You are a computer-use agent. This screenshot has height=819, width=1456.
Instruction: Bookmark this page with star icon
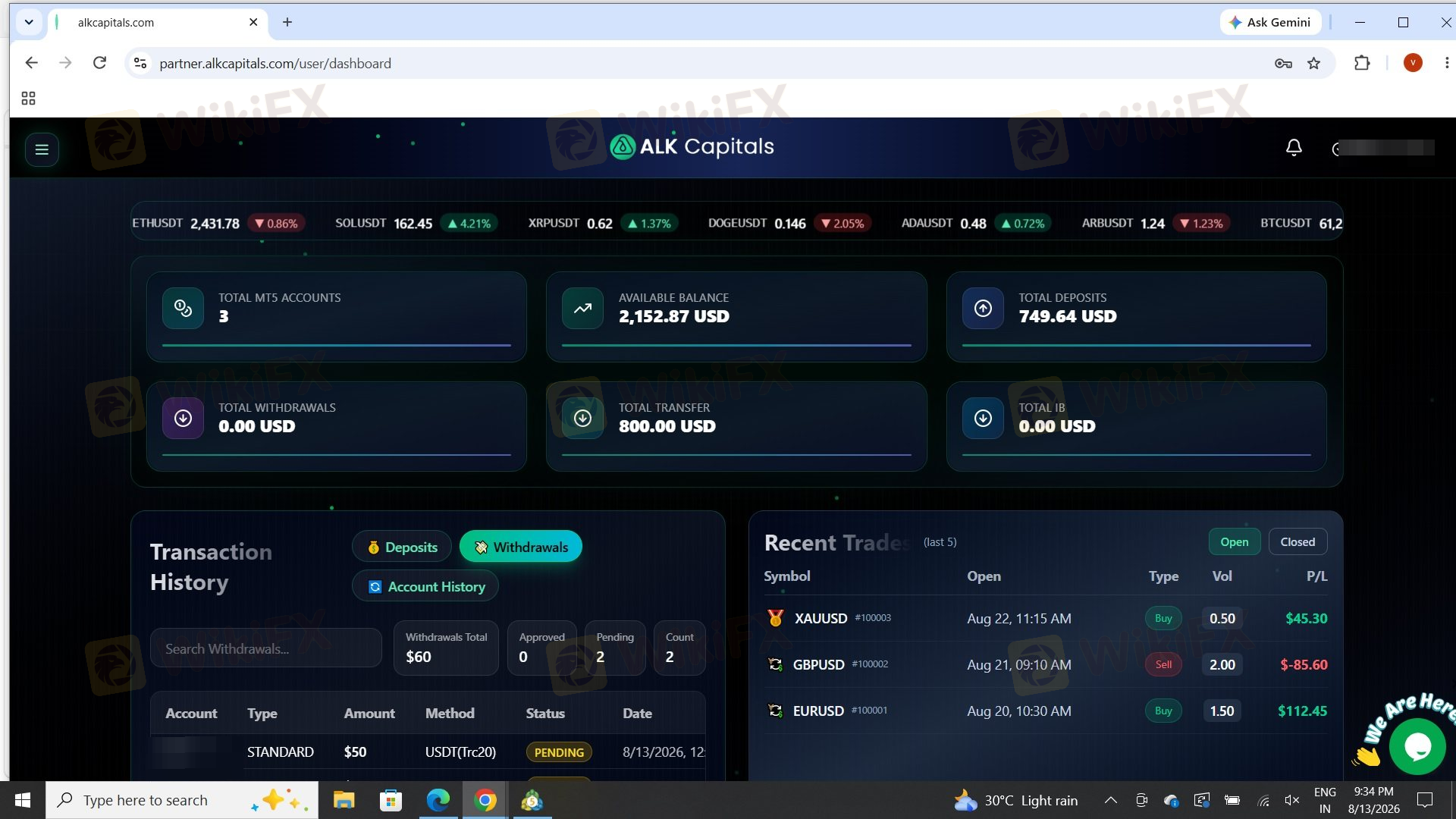(1313, 63)
